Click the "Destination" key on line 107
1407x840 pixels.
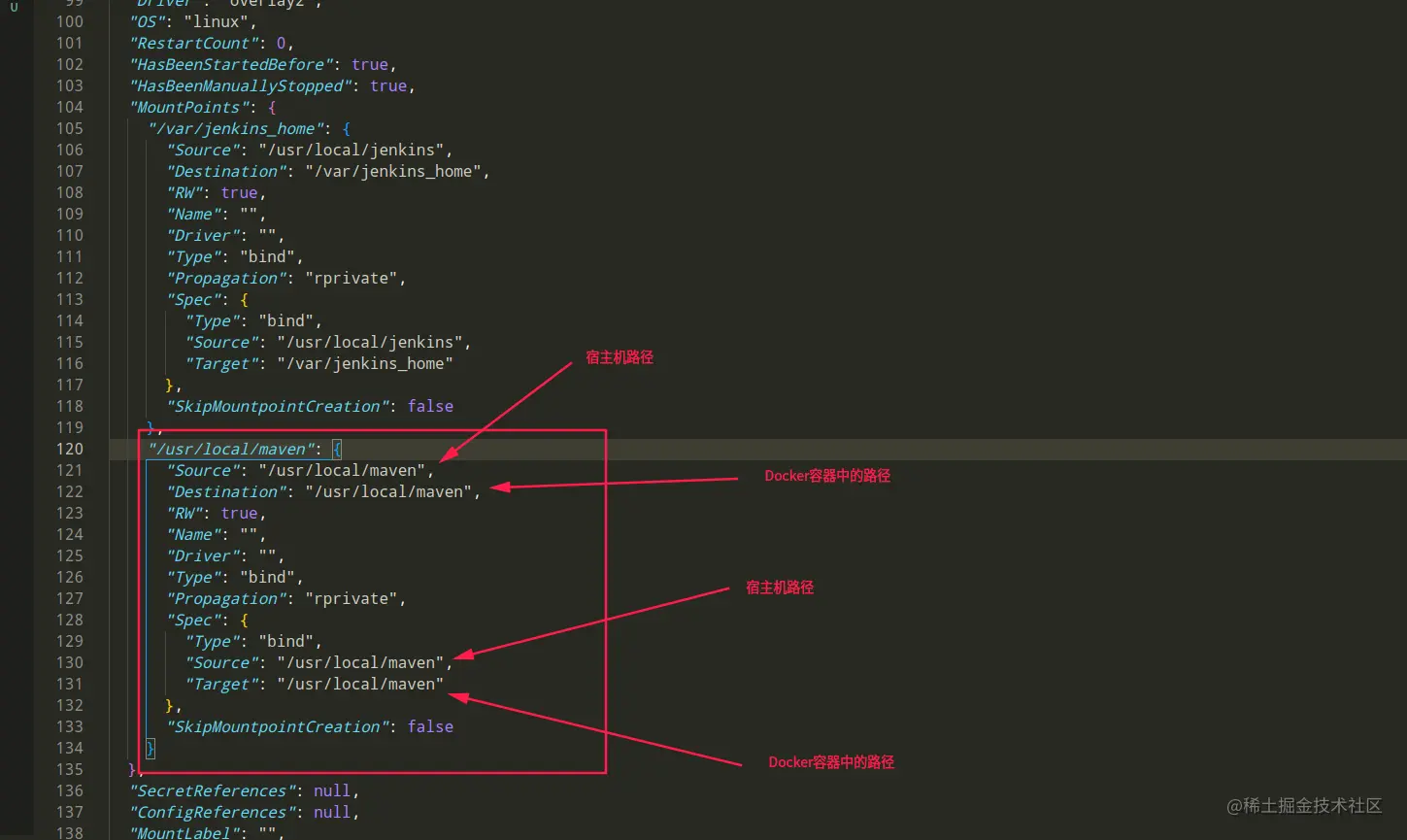point(226,171)
